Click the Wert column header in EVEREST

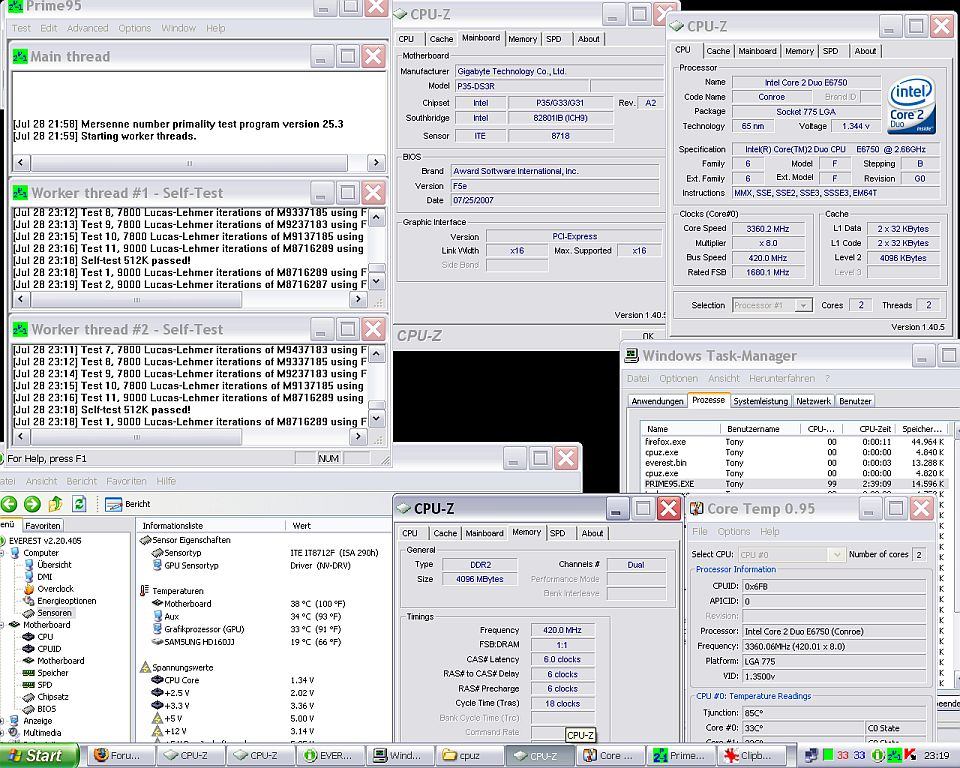(x=337, y=525)
